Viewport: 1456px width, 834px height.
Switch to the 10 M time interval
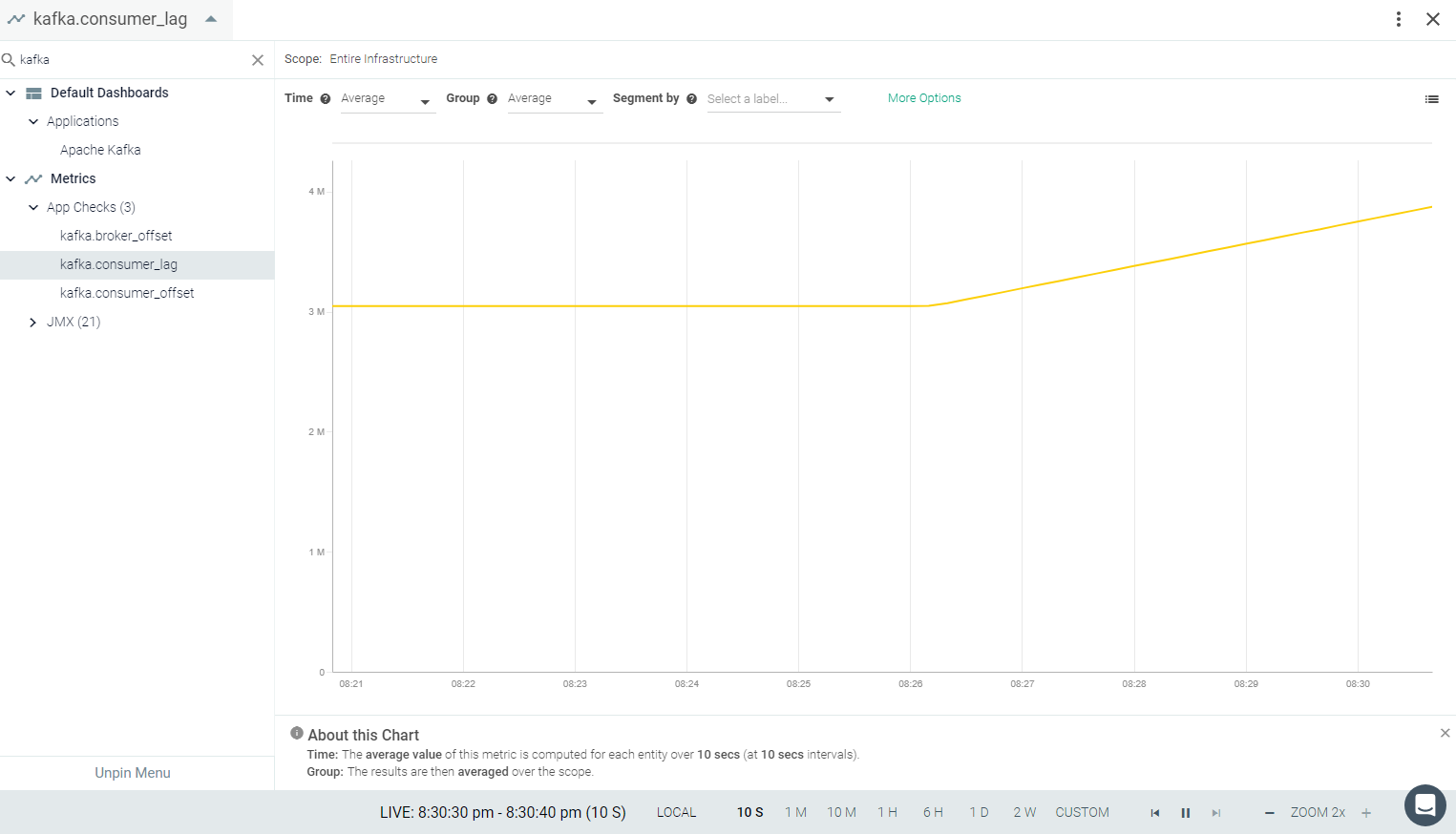(x=841, y=813)
